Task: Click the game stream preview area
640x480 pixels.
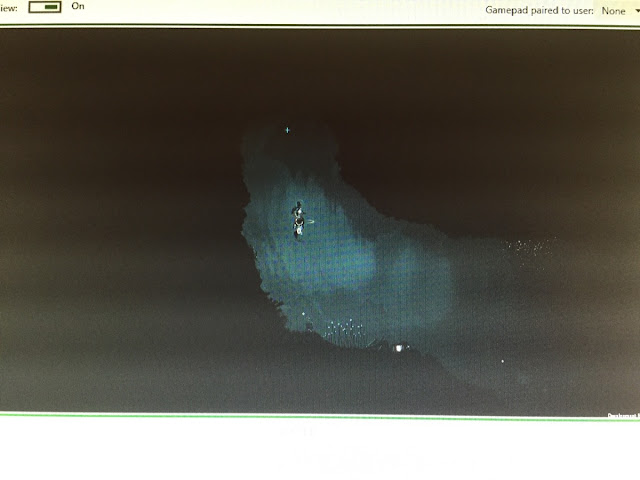Action: tap(320, 222)
